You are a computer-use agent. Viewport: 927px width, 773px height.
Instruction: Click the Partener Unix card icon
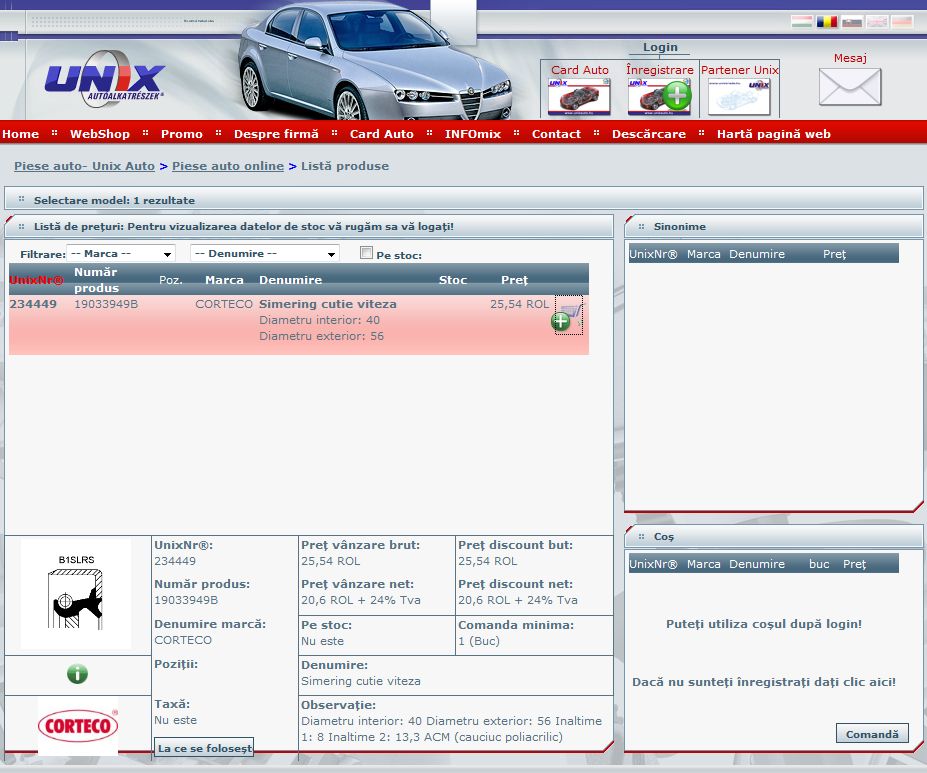[x=739, y=96]
